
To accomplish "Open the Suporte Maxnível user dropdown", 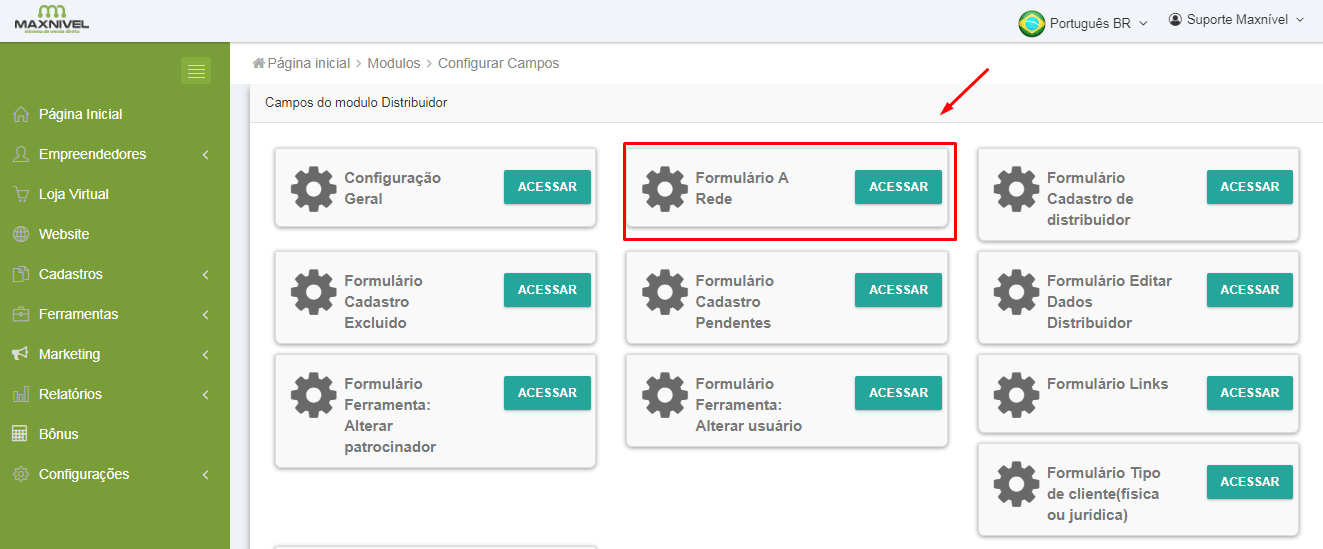I will coord(1237,20).
